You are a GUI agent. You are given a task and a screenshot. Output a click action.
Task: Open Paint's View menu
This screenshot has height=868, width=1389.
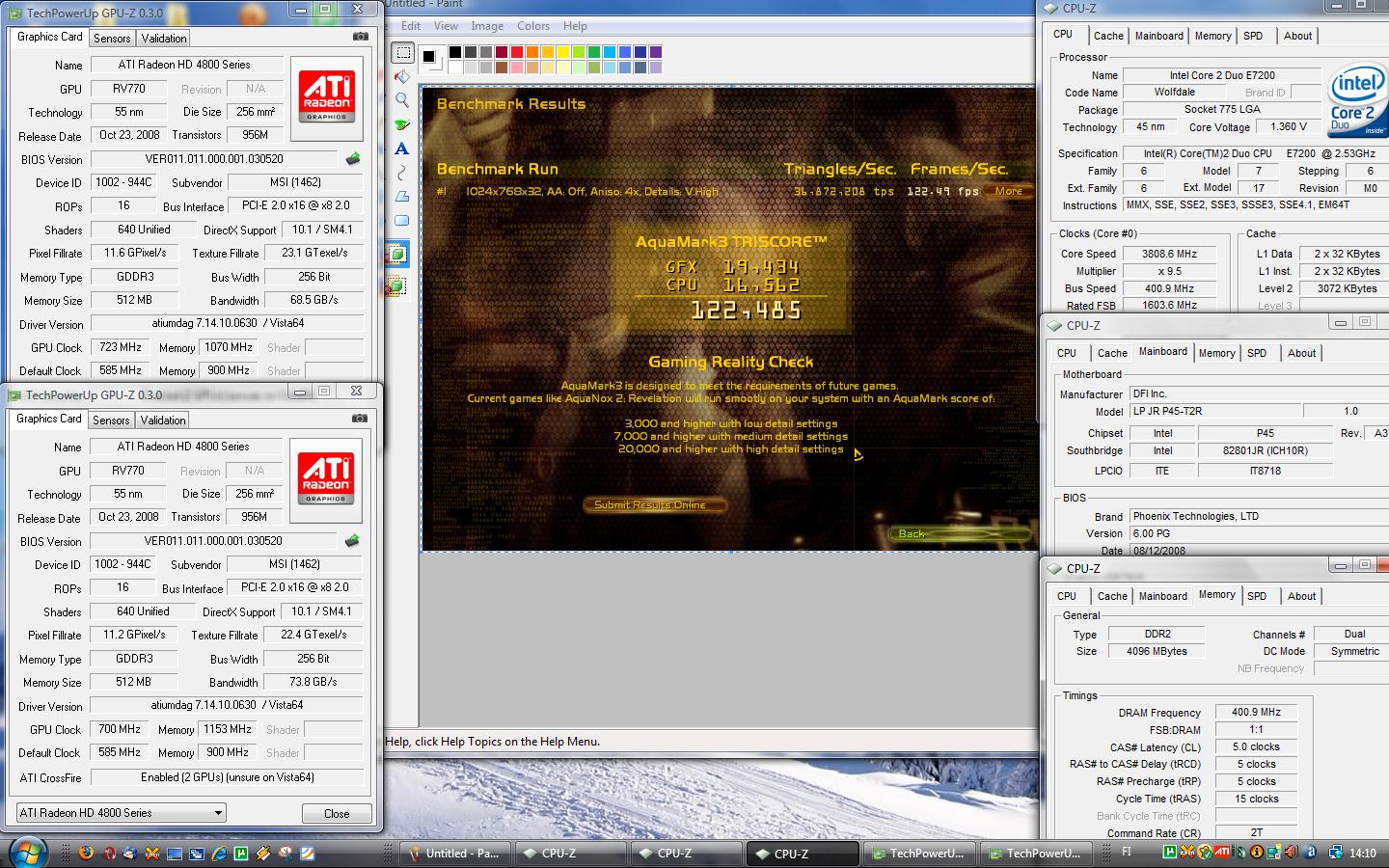pos(446,26)
